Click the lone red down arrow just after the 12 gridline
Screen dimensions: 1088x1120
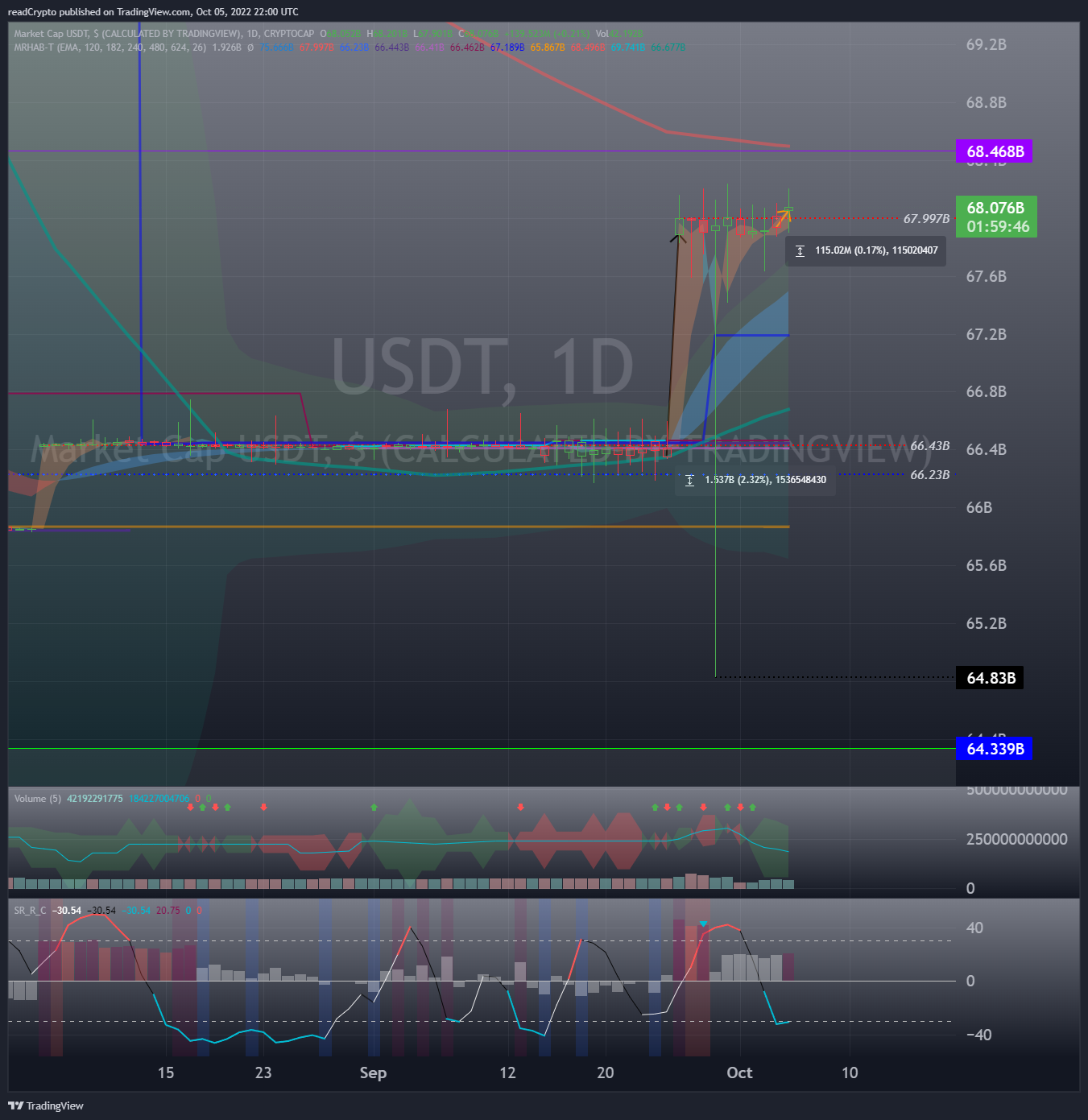(521, 807)
